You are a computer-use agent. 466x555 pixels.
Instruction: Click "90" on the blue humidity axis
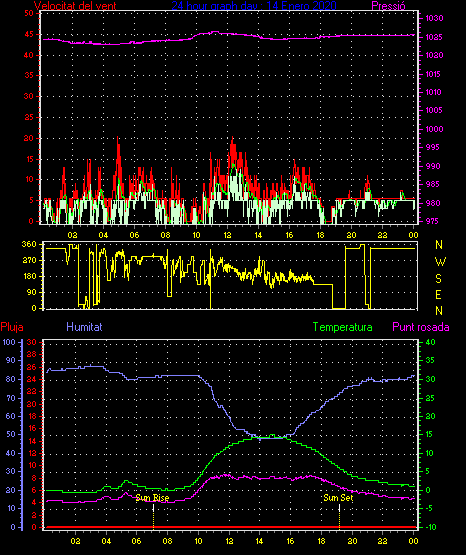coord(11,360)
